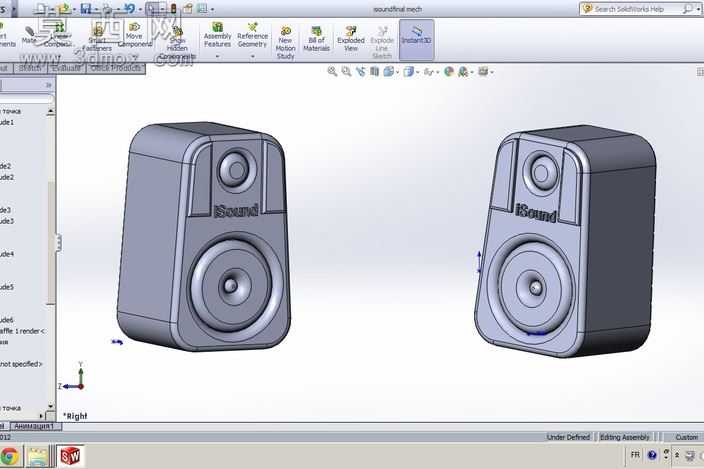Open the dropdown arrow next to Undo
Image resolution: width=704 pixels, height=469 pixels.
point(140,9)
